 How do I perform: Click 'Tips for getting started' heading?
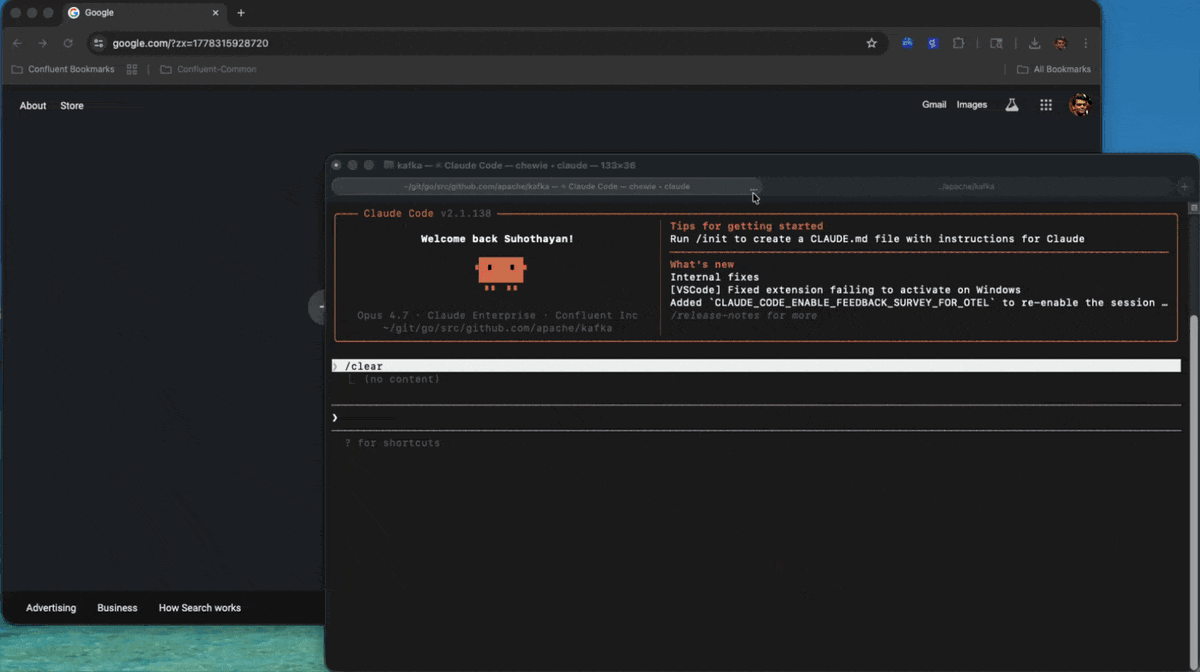click(746, 226)
